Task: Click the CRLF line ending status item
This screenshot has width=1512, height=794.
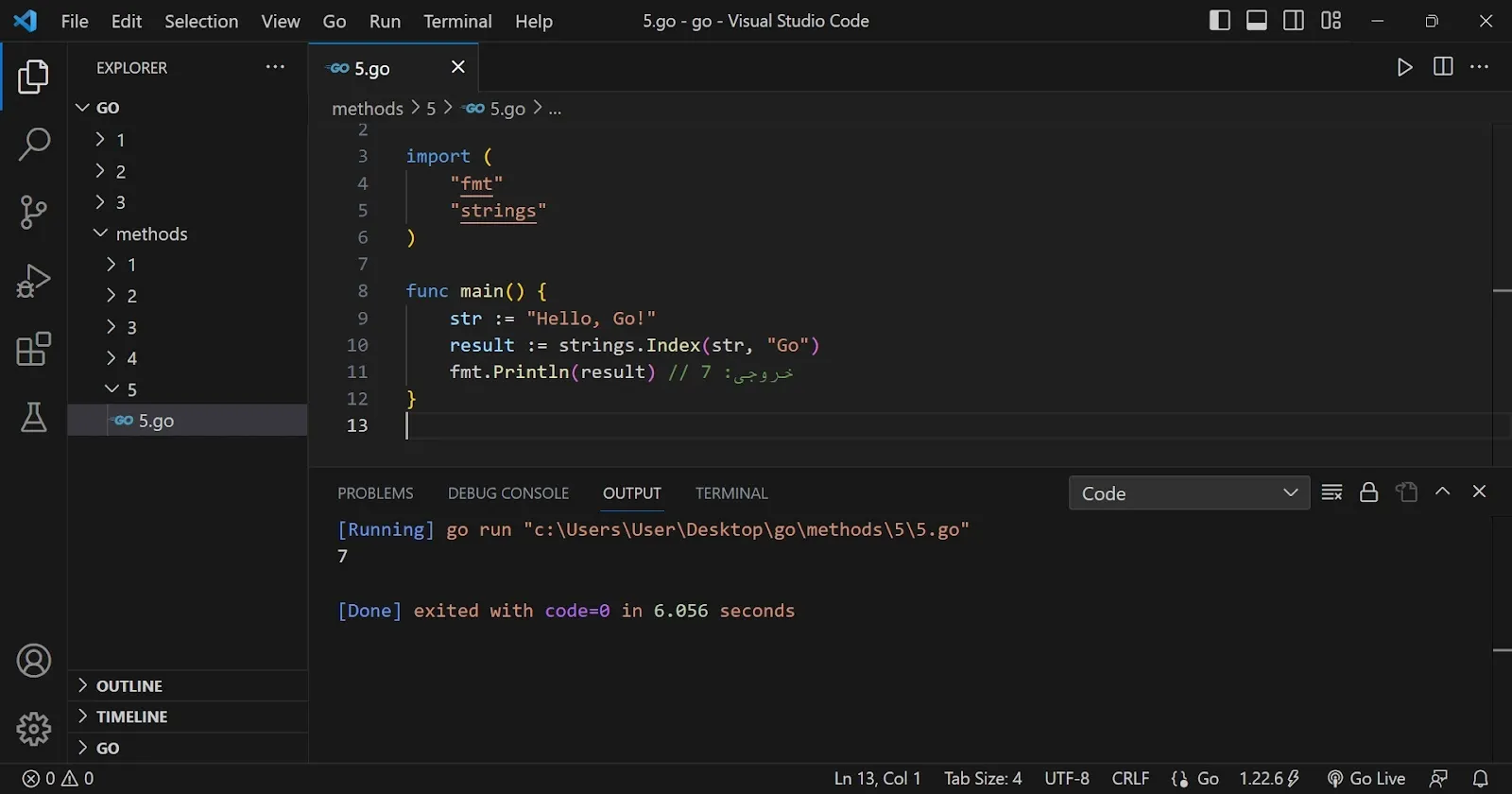Action: [x=1130, y=779]
